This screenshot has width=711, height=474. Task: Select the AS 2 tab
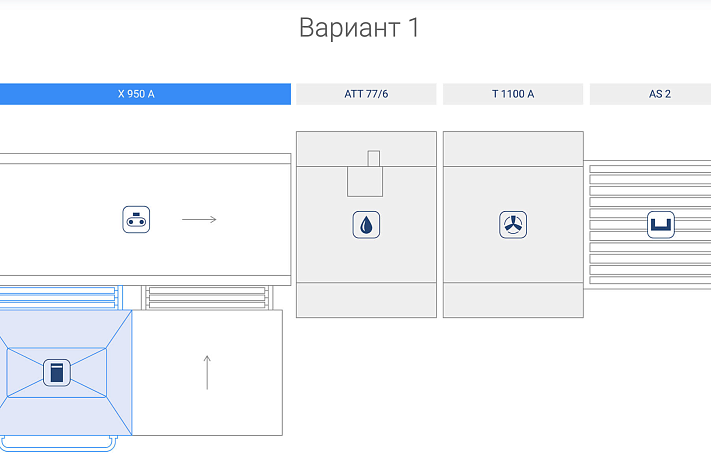point(650,94)
